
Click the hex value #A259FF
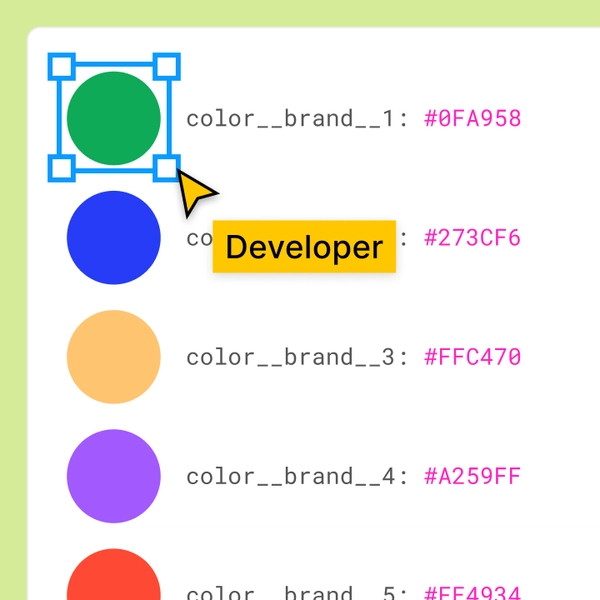(x=473, y=476)
